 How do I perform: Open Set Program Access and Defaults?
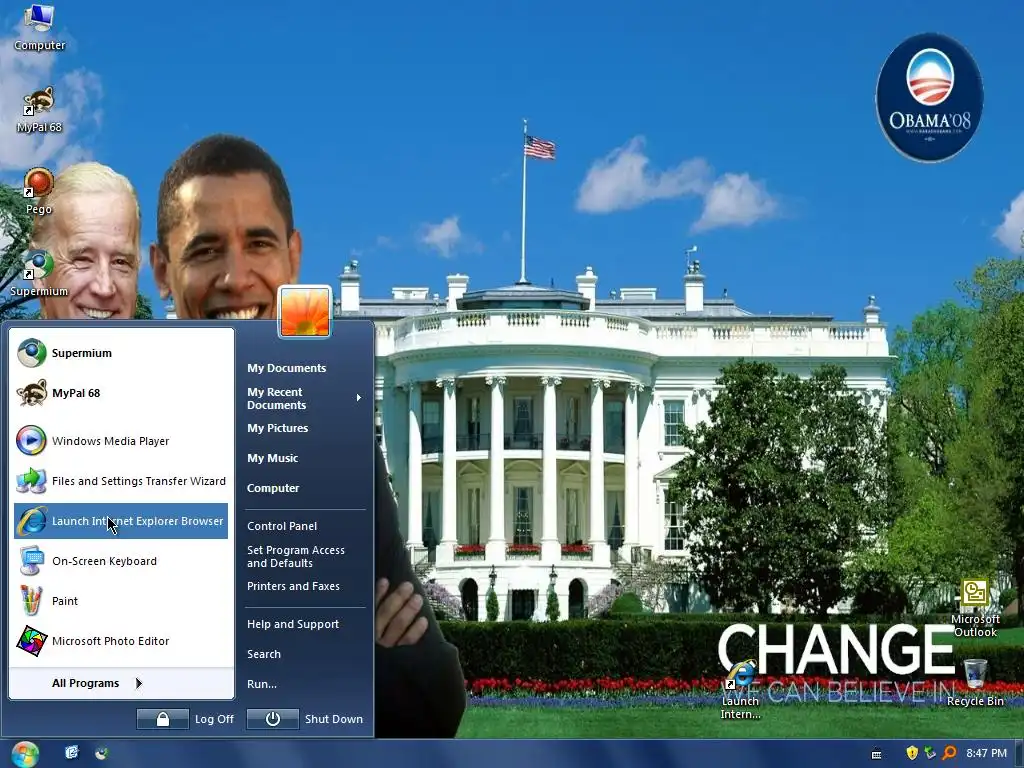304,556
